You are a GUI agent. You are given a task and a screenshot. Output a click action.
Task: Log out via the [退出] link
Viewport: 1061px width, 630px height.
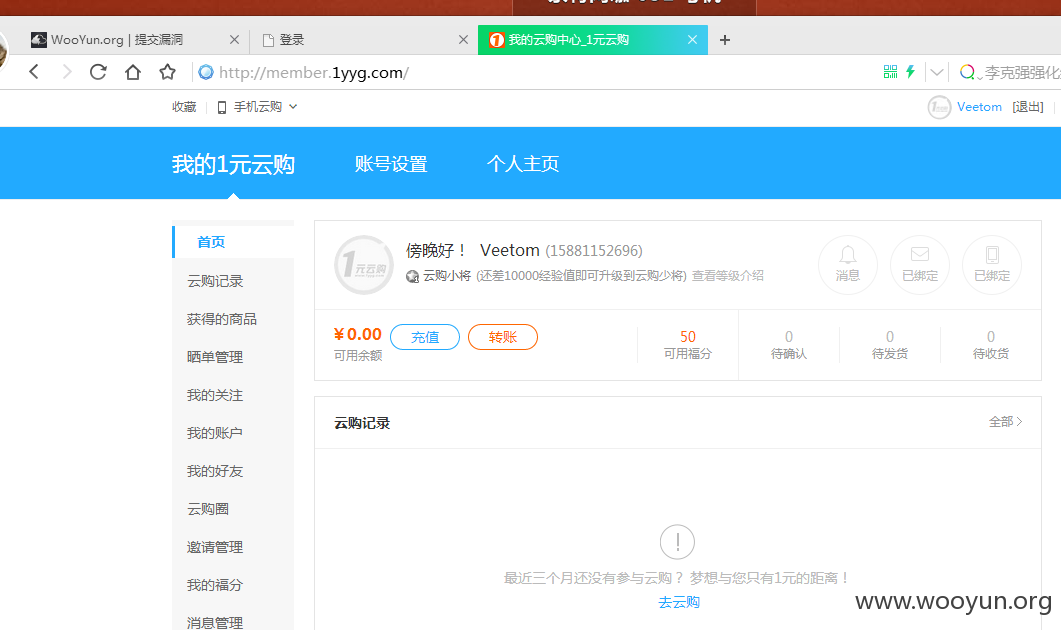tap(1028, 107)
